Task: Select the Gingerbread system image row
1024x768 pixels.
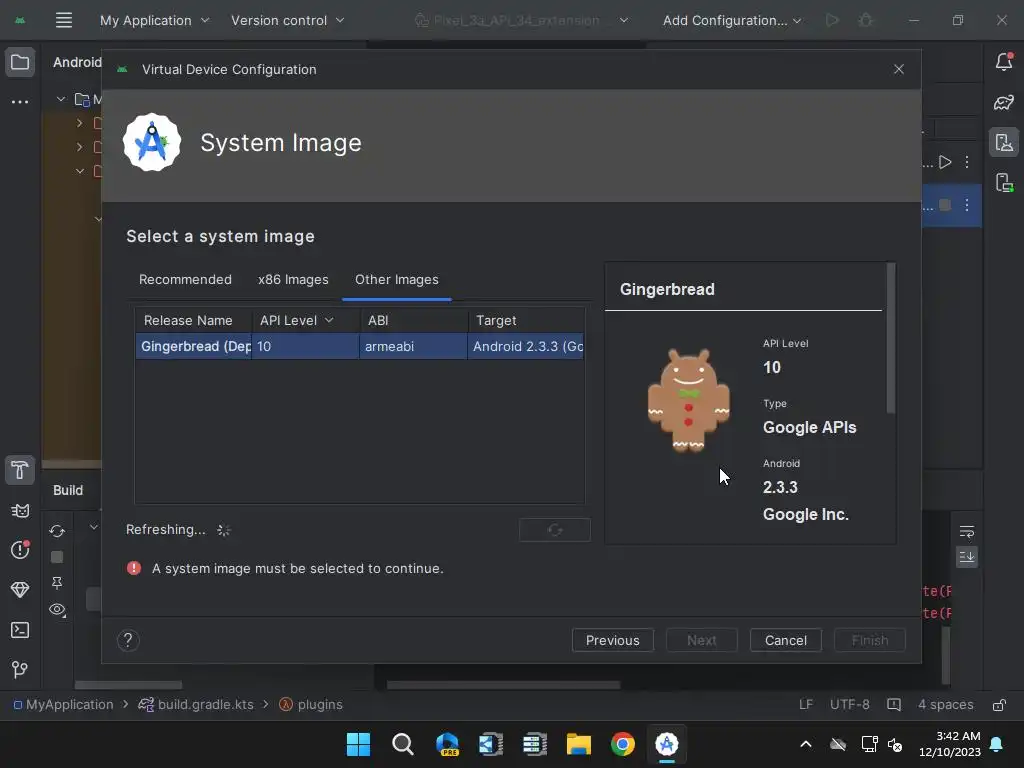Action: pyautogui.click(x=359, y=346)
